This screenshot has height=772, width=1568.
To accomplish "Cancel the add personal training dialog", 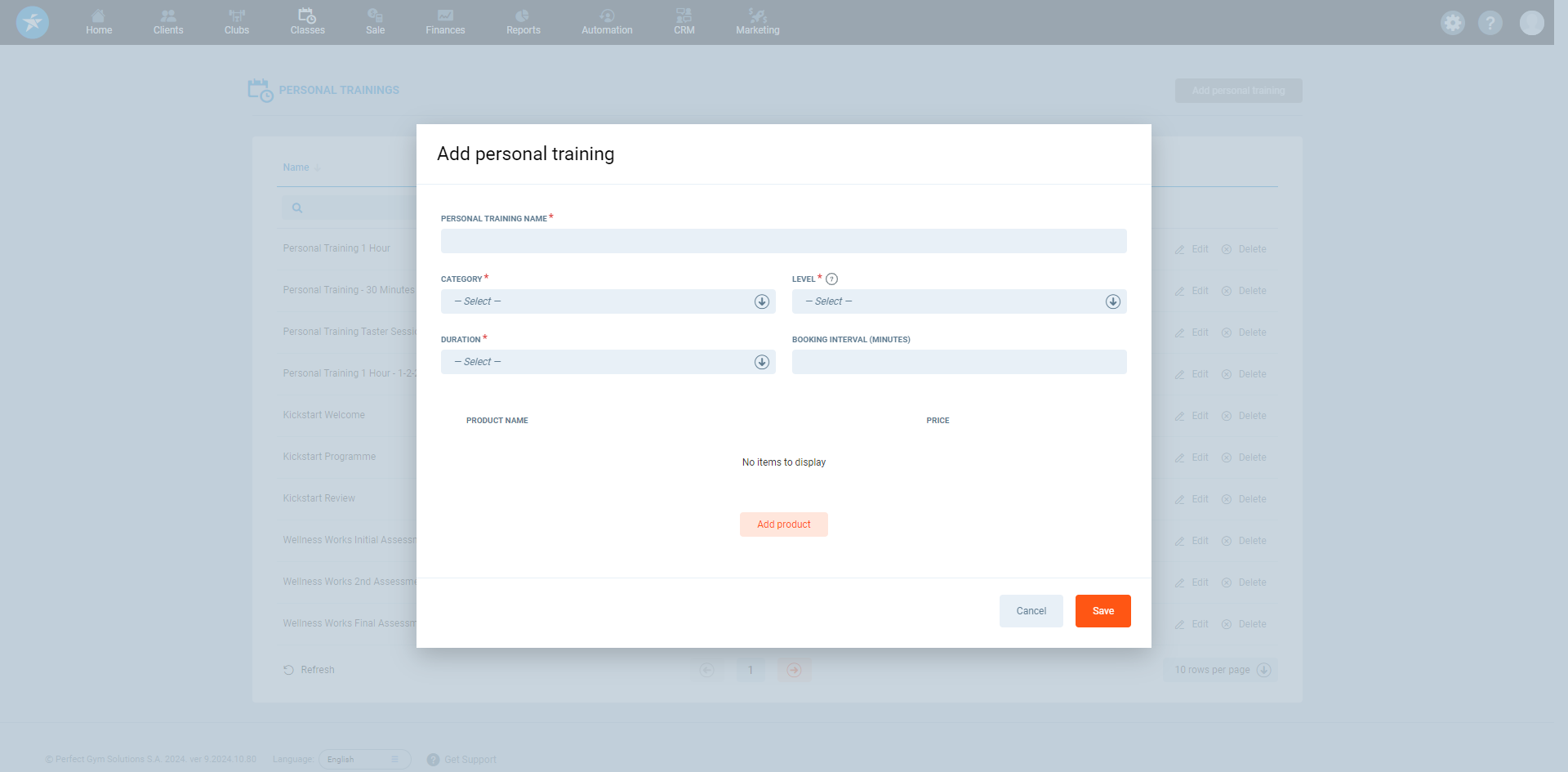I will 1031,611.
